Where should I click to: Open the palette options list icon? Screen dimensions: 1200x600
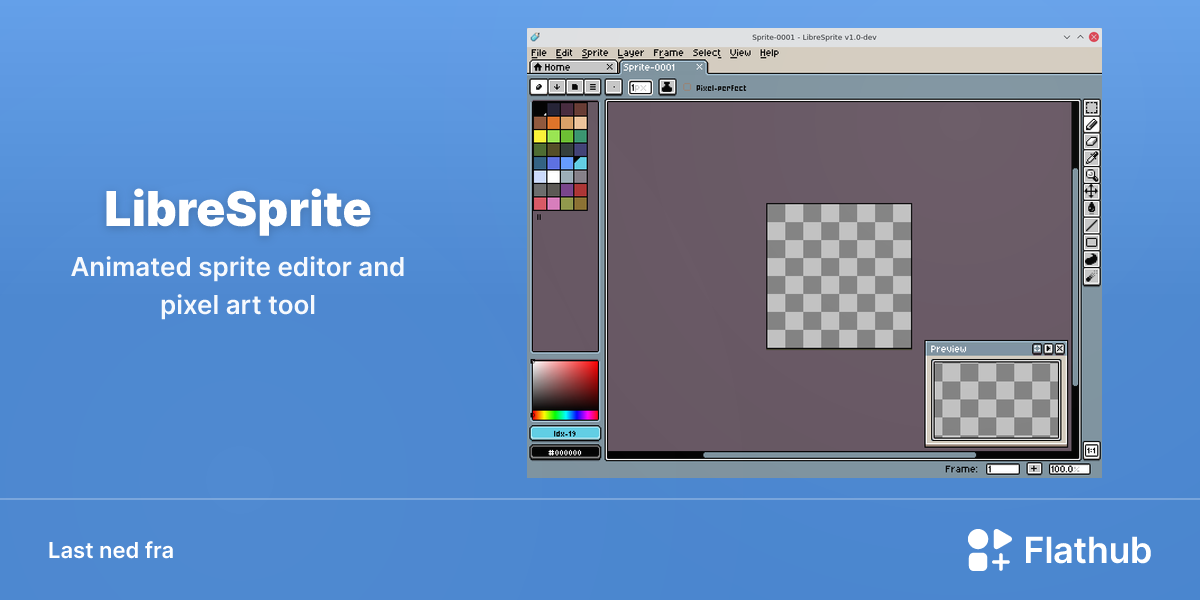coord(592,87)
